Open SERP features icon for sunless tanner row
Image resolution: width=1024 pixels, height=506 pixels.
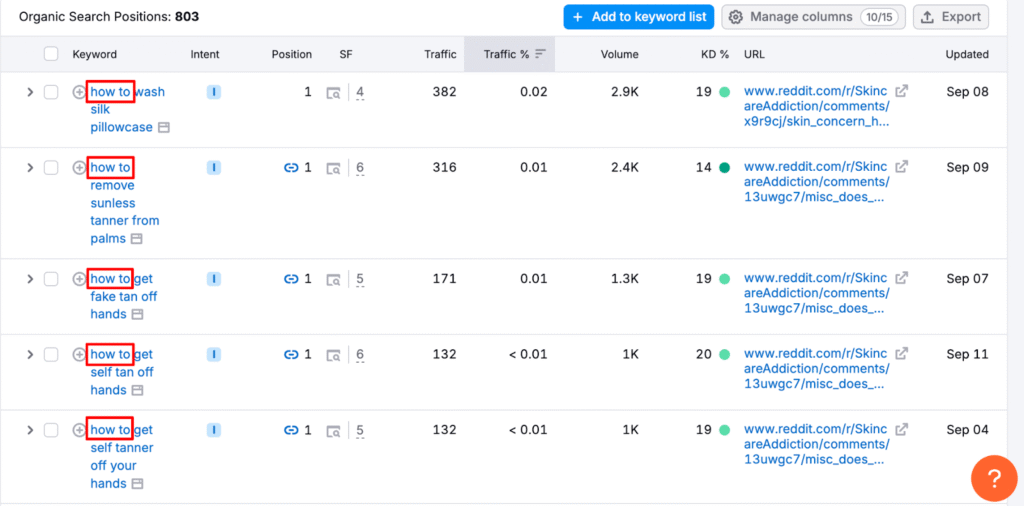[x=335, y=168]
